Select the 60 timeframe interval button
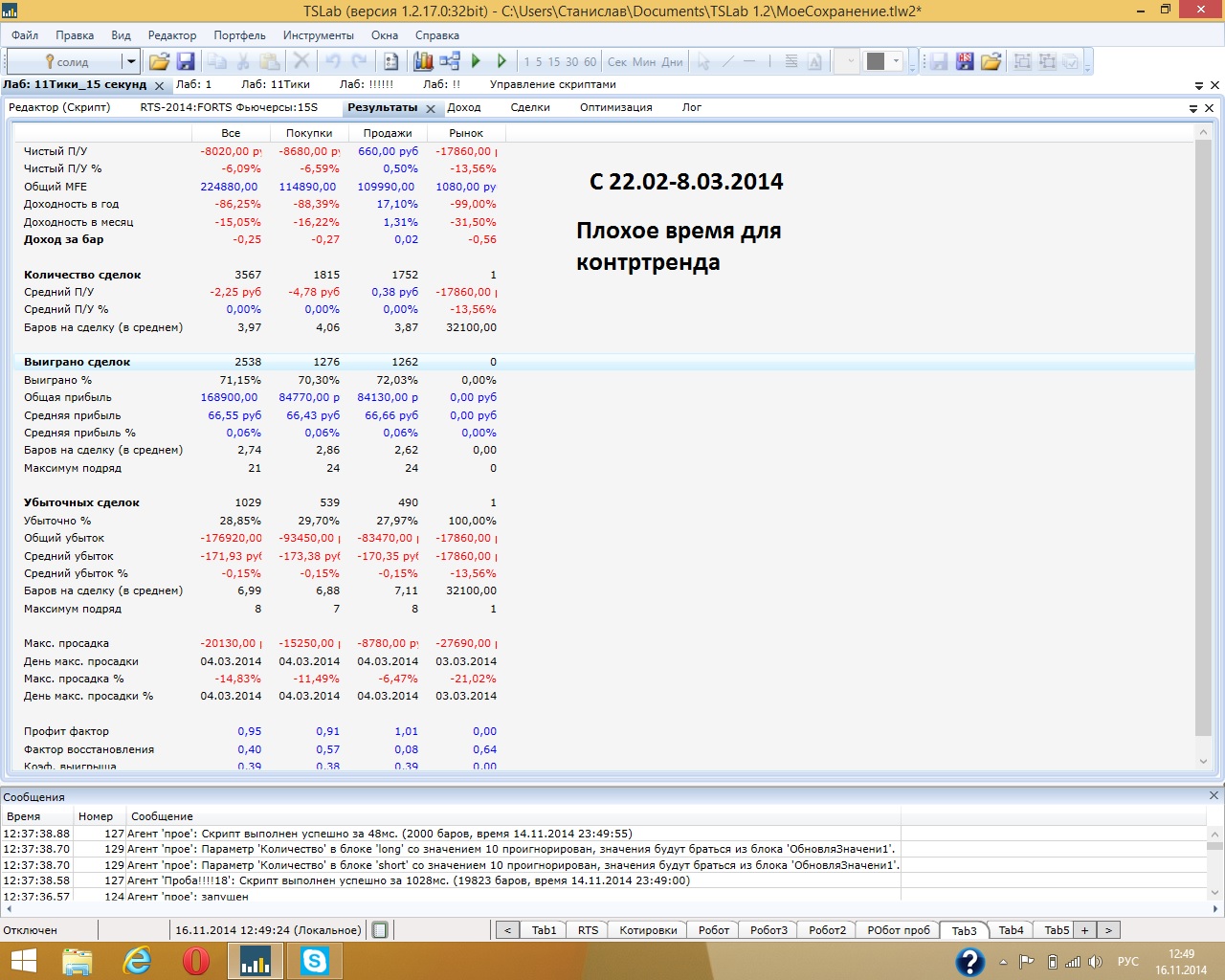The image size is (1225, 980). pyautogui.click(x=590, y=61)
